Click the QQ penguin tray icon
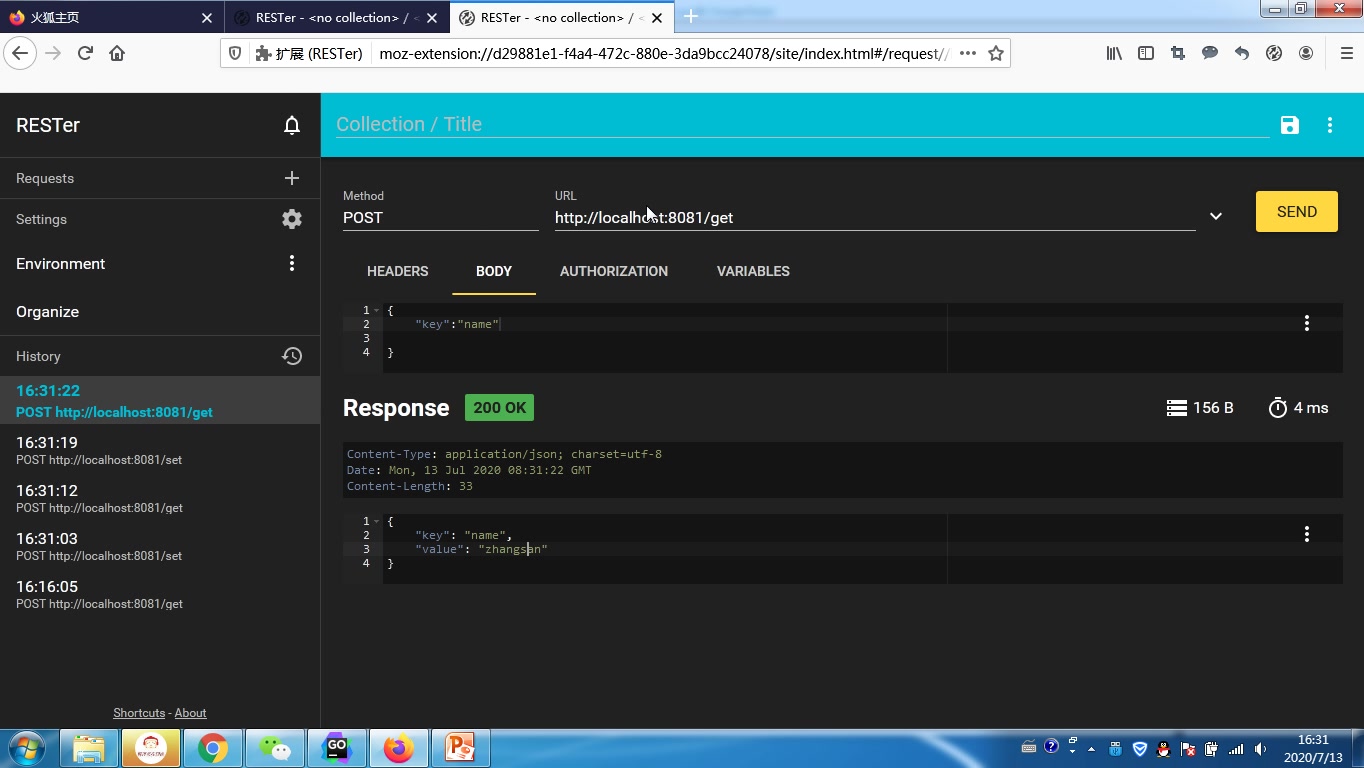1364x768 pixels. pos(1163,749)
